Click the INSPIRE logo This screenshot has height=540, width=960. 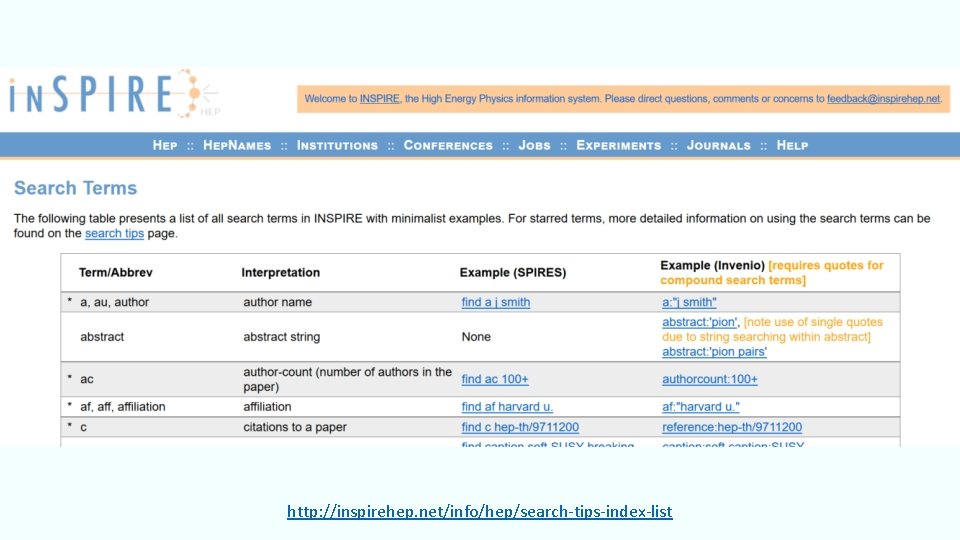(114, 94)
